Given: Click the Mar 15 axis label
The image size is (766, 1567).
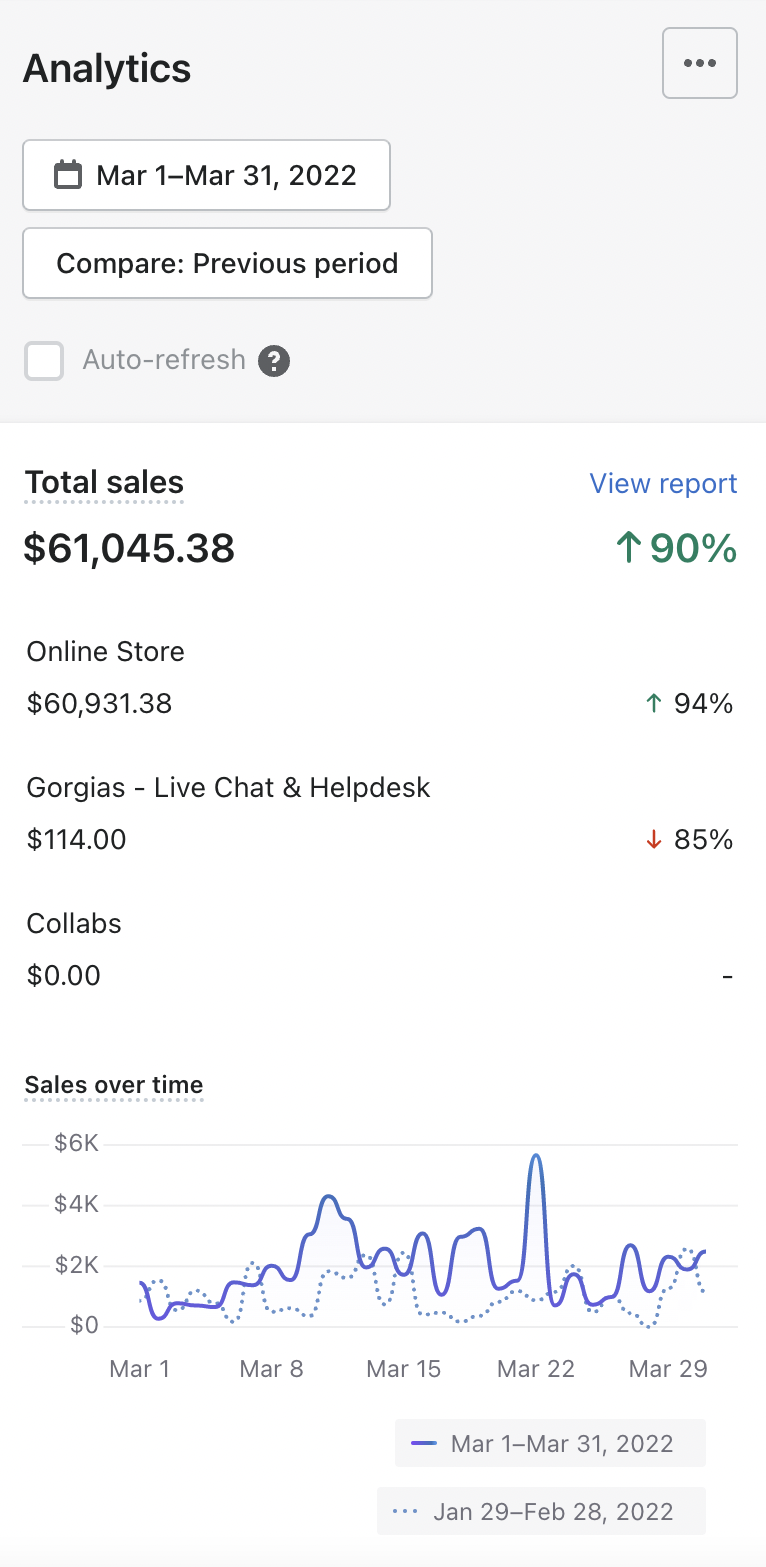Looking at the screenshot, I should tap(403, 1369).
